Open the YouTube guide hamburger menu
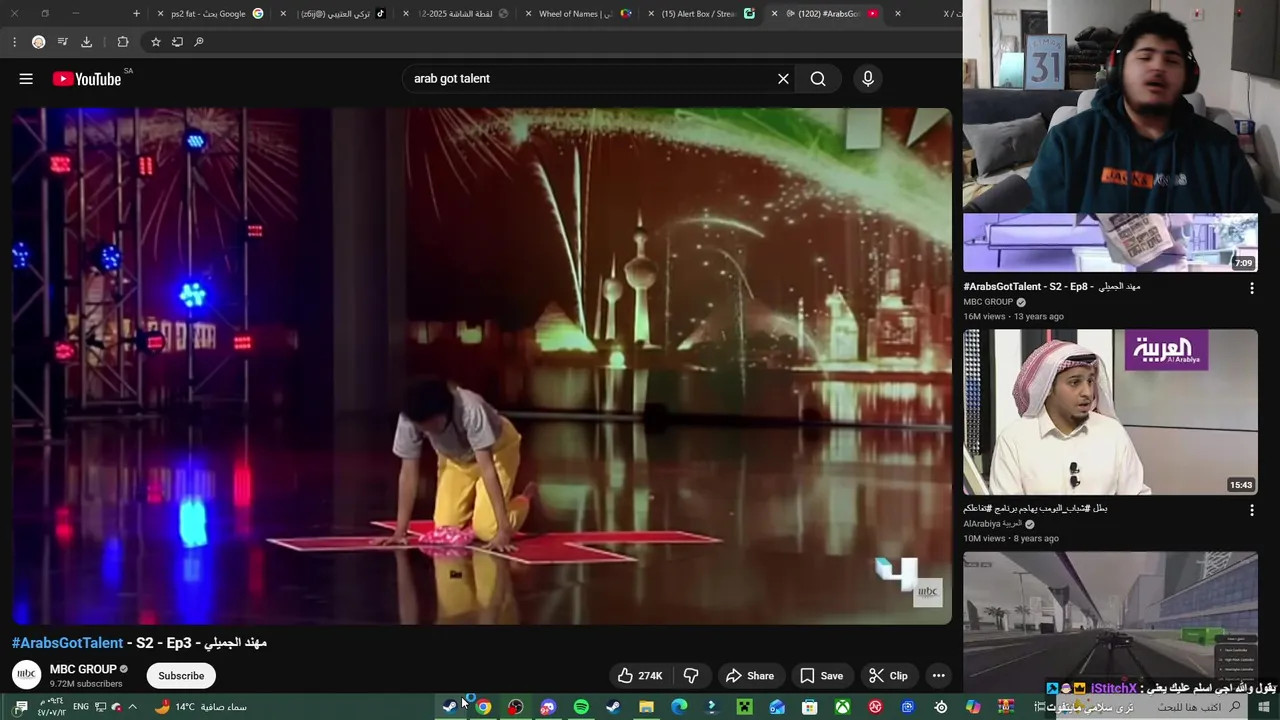 tap(26, 79)
